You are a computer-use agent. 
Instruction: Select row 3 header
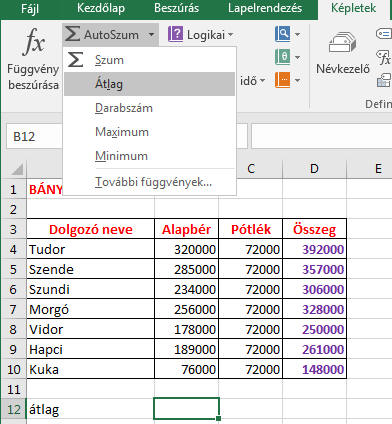13,229
